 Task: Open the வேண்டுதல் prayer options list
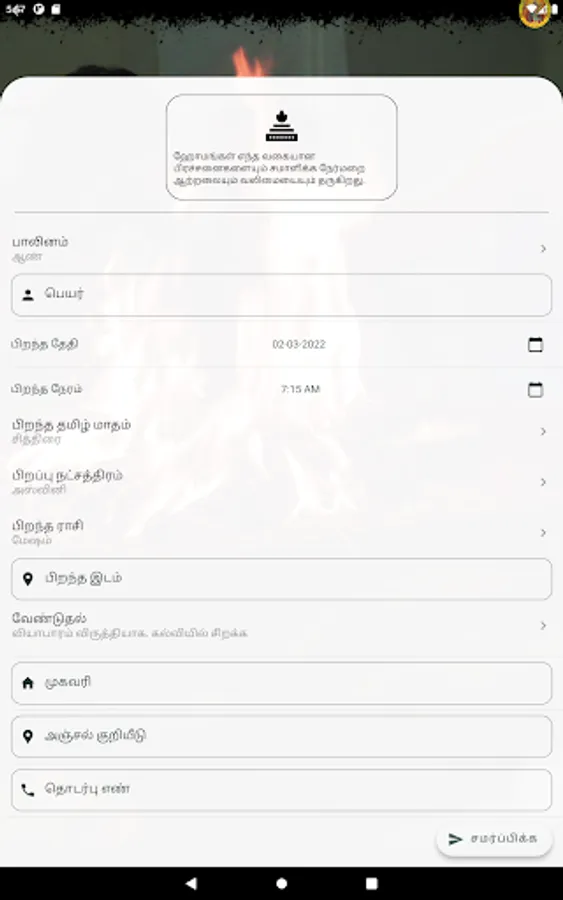click(281, 626)
